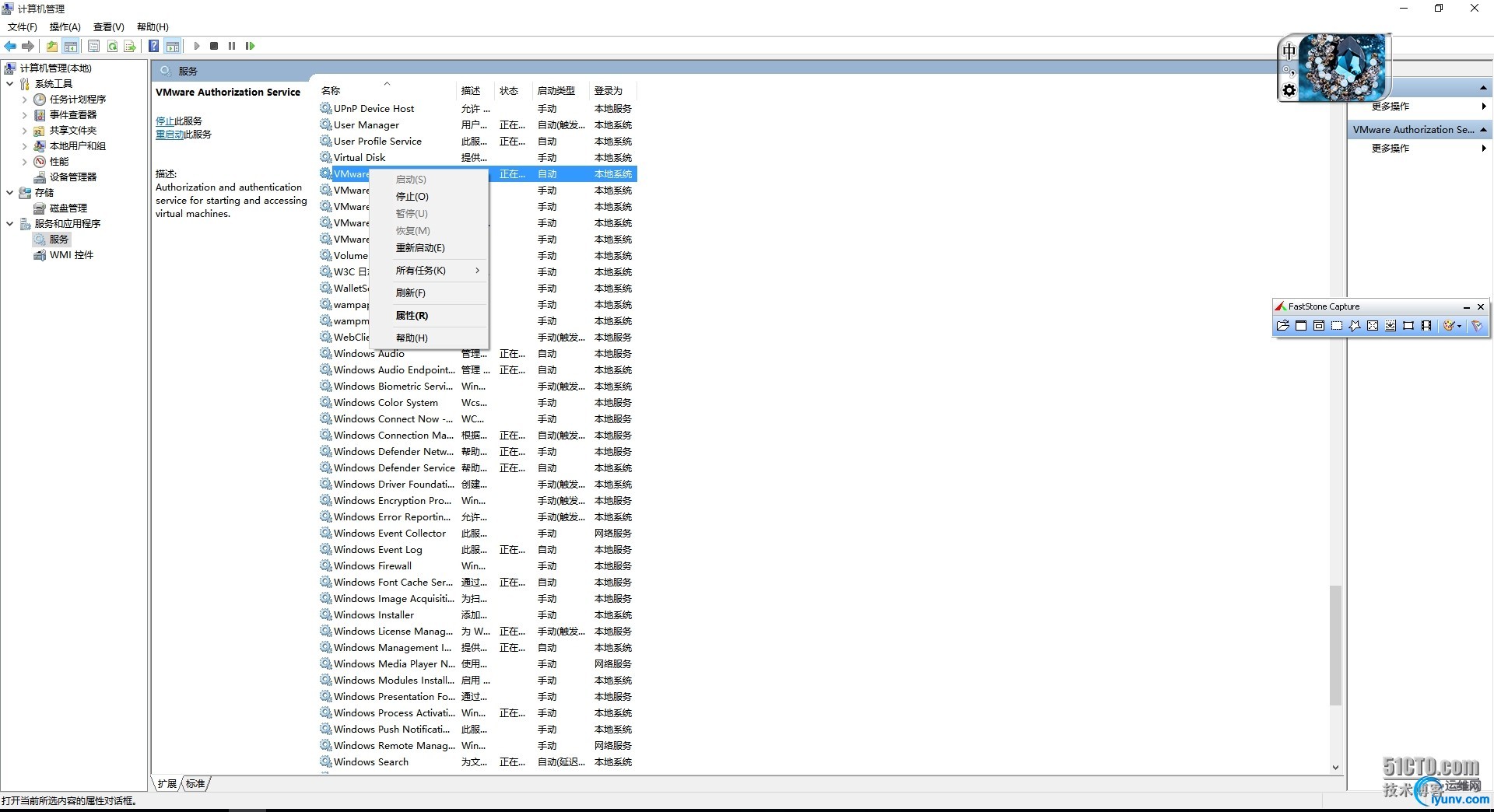Screen dimensions: 1494x812
Task: Open 属性(R) from the context menu
Action: pos(429,316)
